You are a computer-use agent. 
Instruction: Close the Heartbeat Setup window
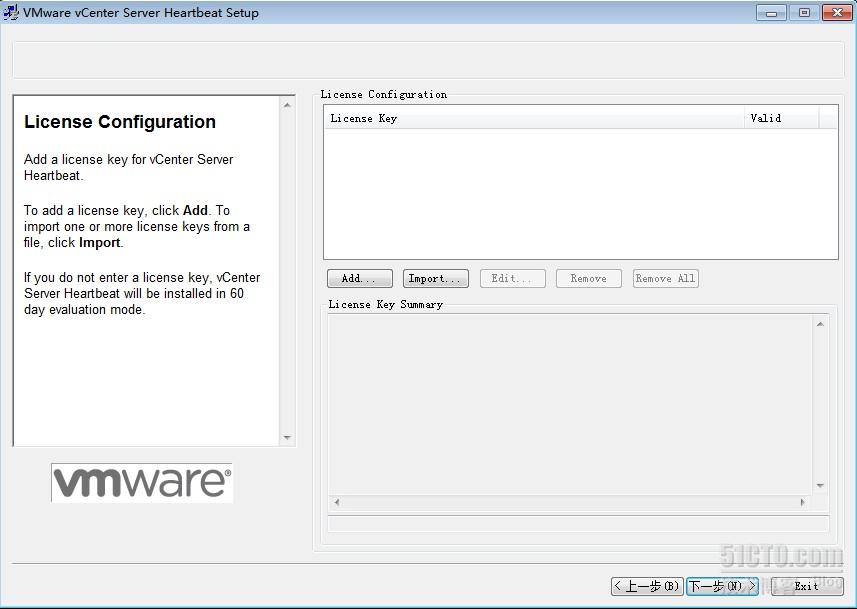coord(837,13)
